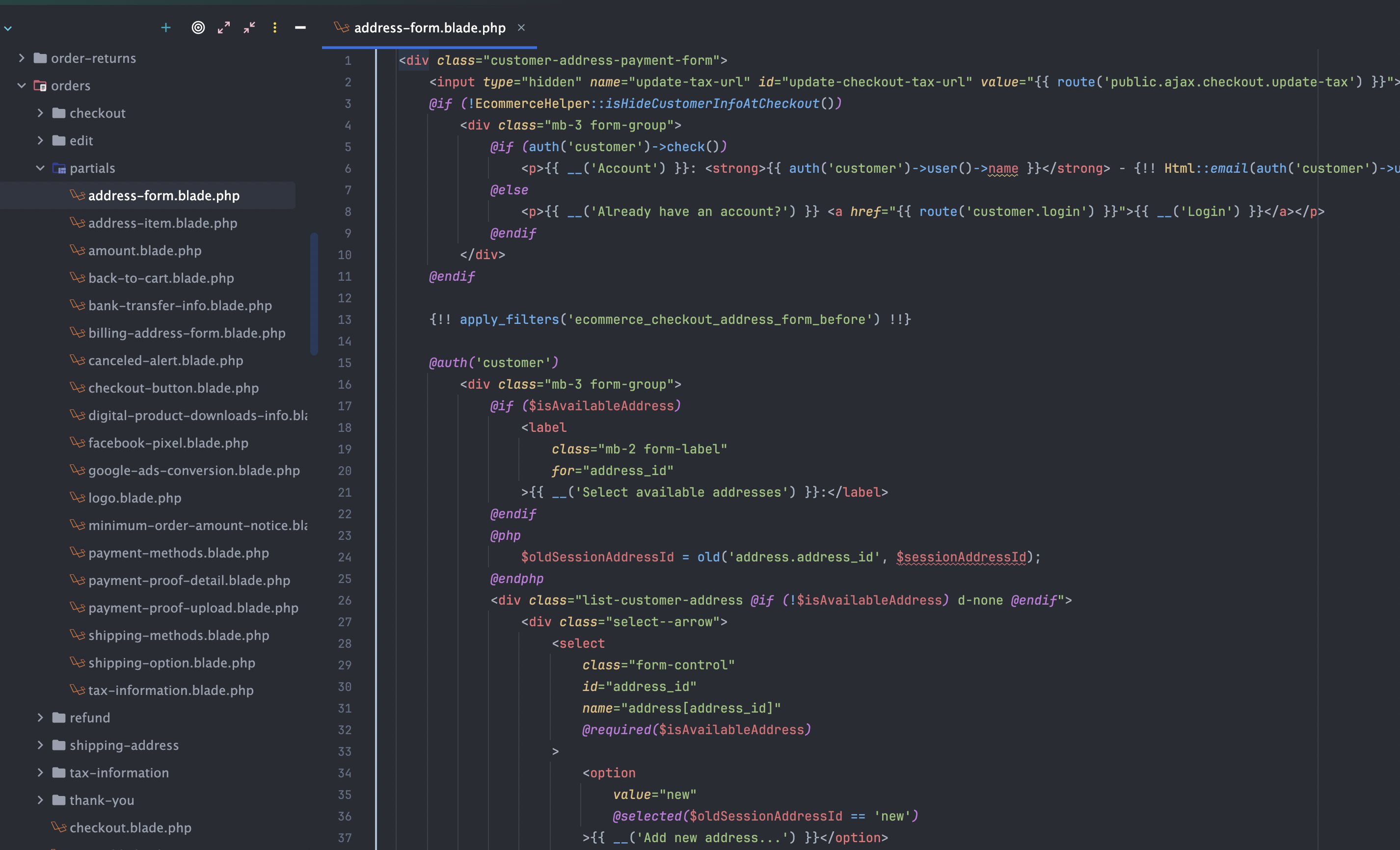This screenshot has height=850, width=1400.
Task: Click the plus icon to add new file
Action: coord(165,27)
